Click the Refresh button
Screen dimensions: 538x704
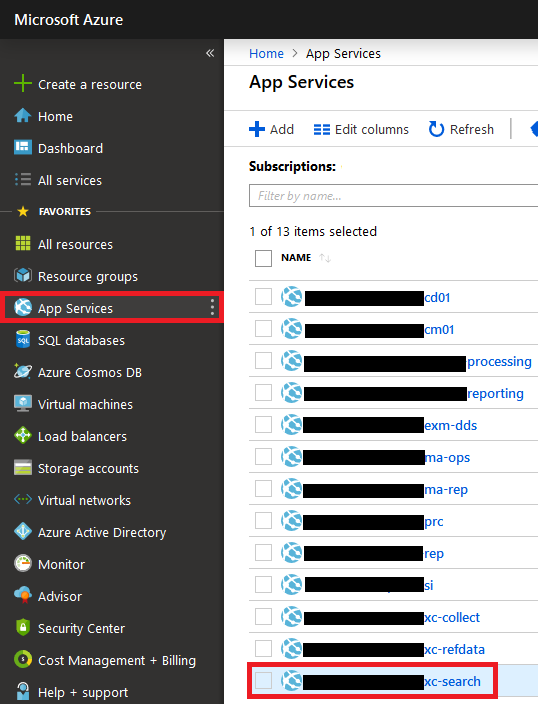[x=461, y=129]
